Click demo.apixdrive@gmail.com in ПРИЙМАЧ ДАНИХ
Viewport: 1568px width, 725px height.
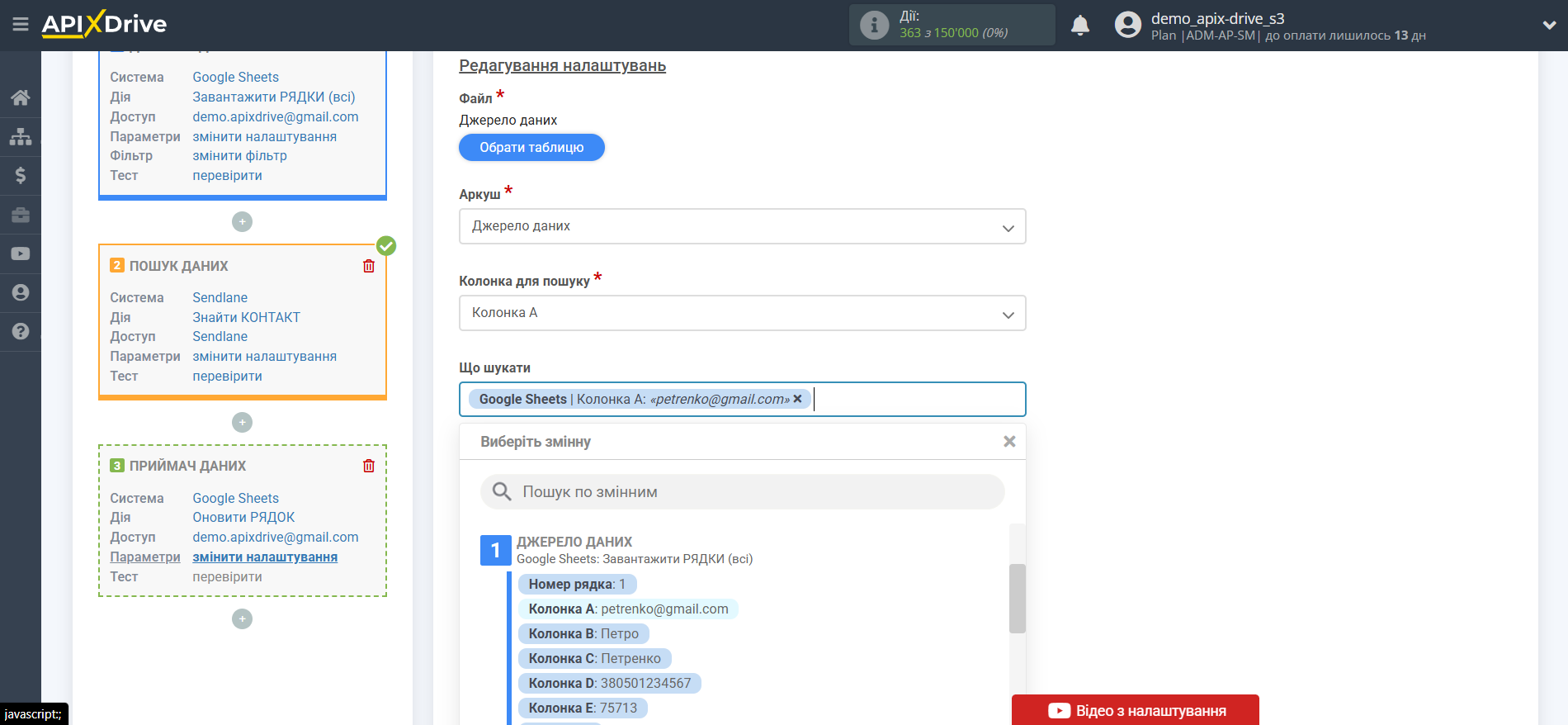click(276, 537)
